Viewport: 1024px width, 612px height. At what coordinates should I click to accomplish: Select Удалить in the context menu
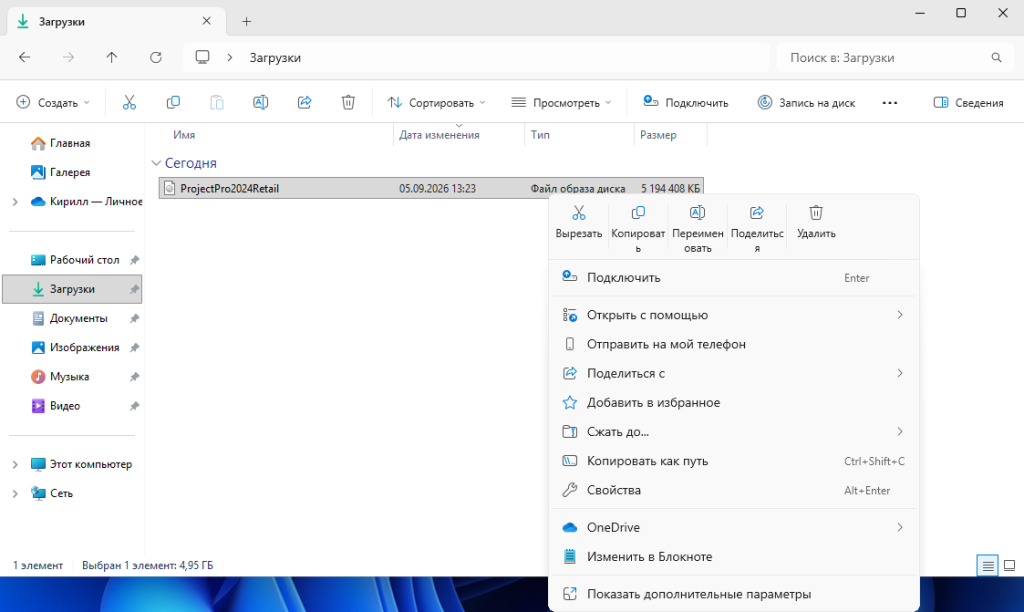click(x=816, y=222)
